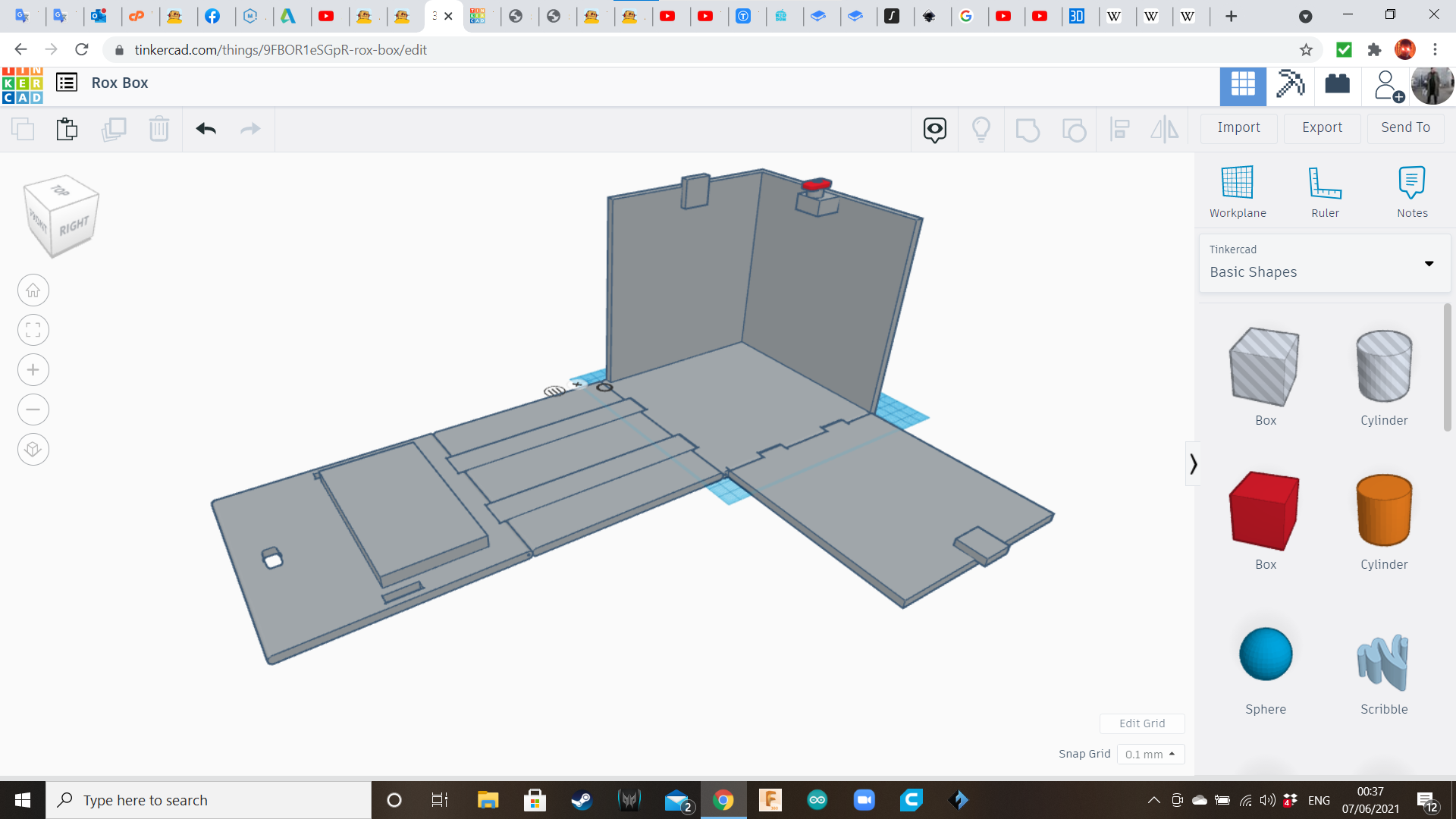Select the Ruler tool

[x=1325, y=183]
